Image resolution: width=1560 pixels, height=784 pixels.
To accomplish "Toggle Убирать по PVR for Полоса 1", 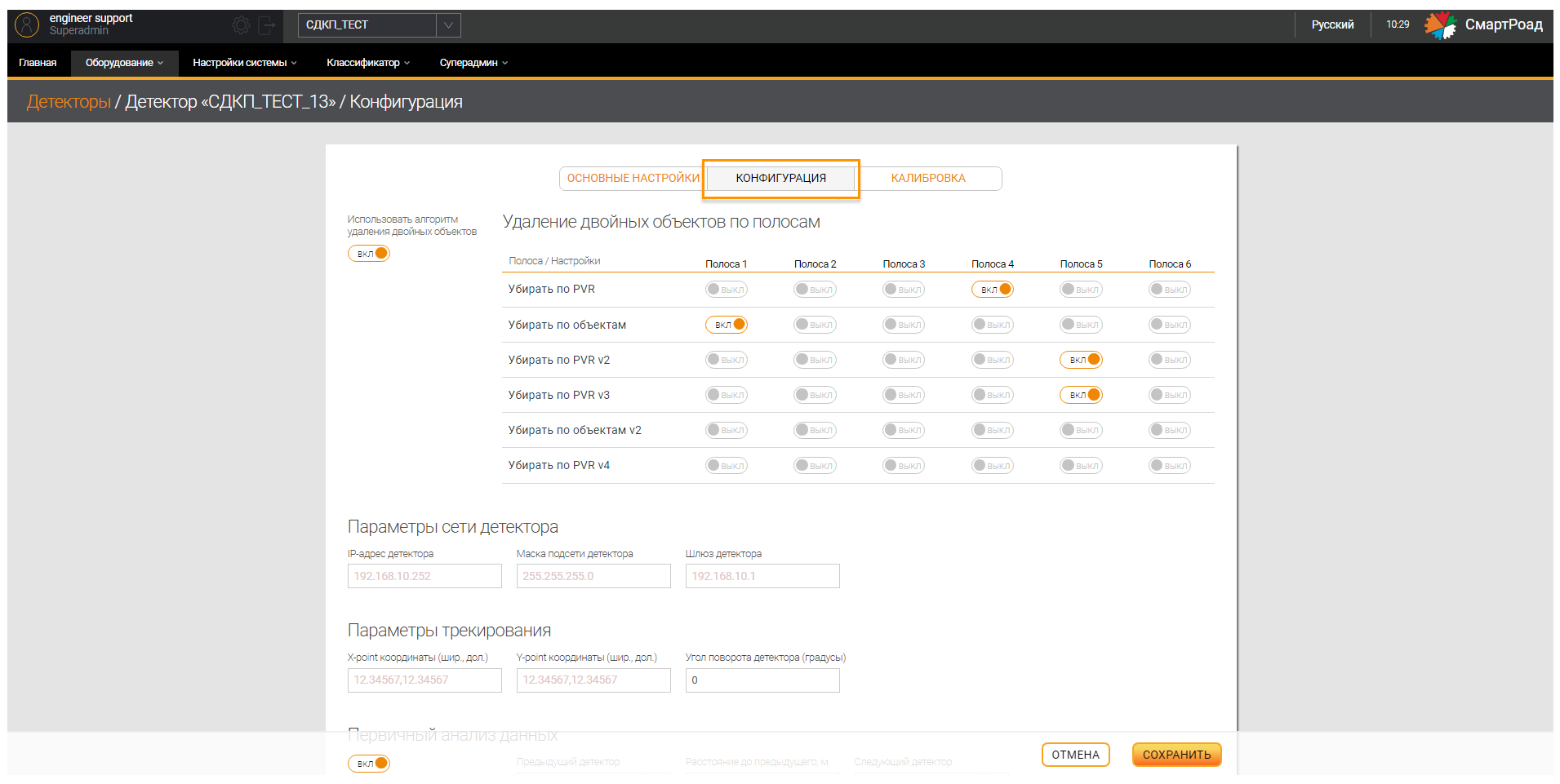I will (x=727, y=290).
